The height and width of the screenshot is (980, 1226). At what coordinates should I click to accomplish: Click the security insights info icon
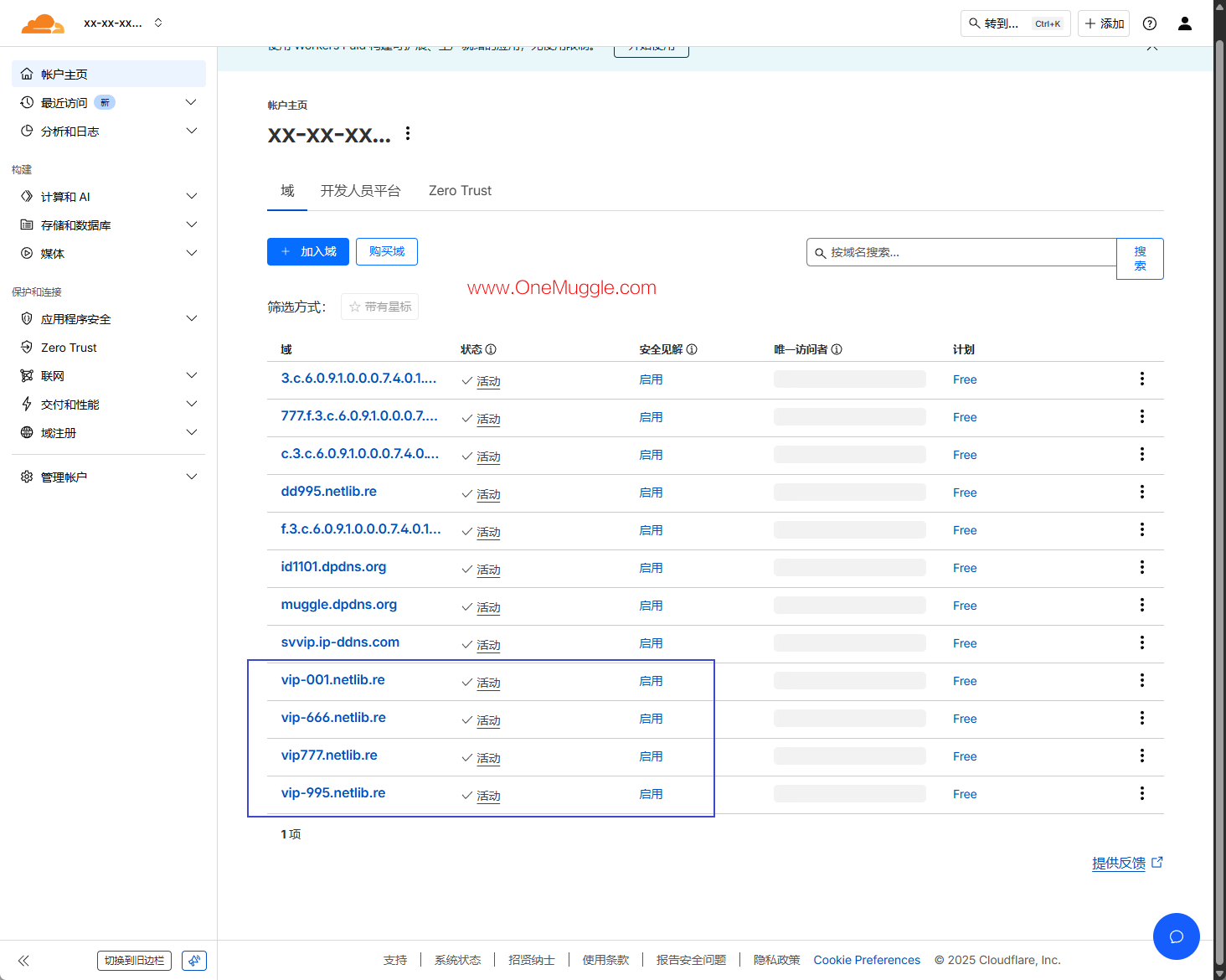[x=692, y=349]
